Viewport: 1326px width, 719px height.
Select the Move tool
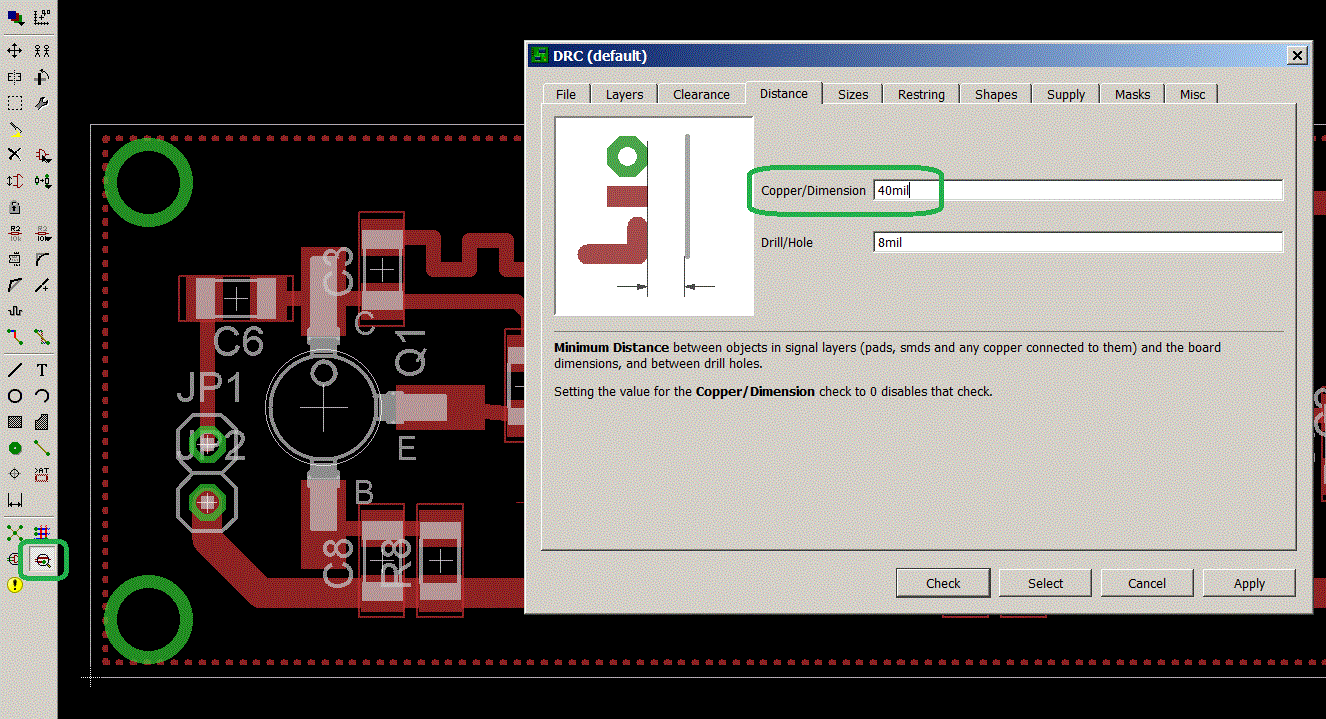(x=15, y=51)
